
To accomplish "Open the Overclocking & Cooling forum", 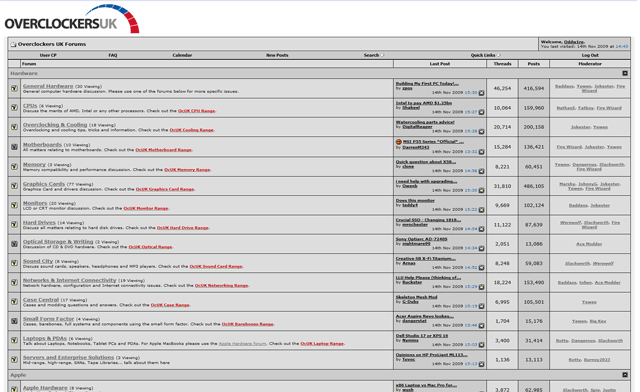I will coord(55,125).
